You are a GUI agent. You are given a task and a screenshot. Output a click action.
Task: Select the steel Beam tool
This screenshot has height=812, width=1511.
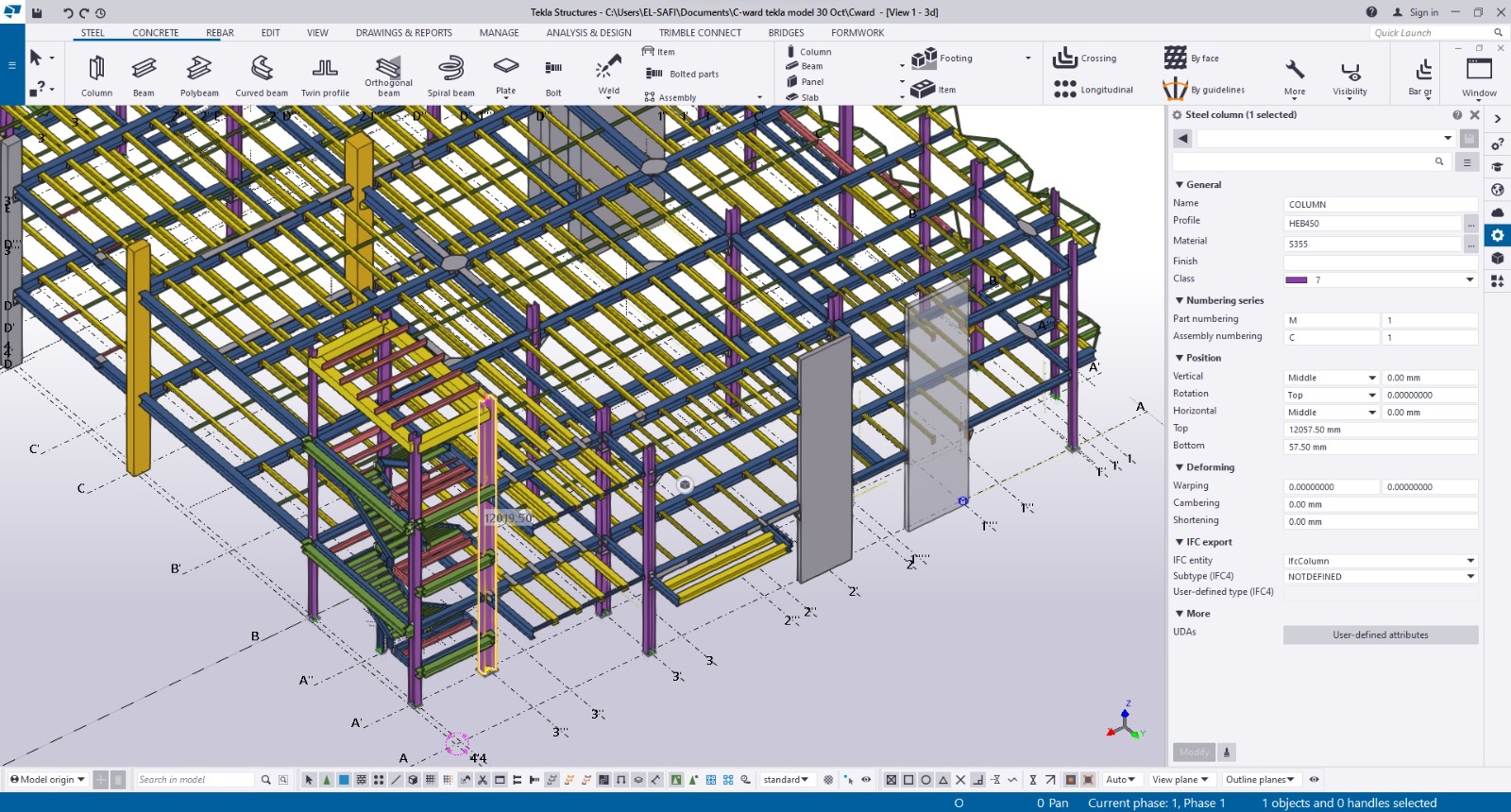point(144,76)
